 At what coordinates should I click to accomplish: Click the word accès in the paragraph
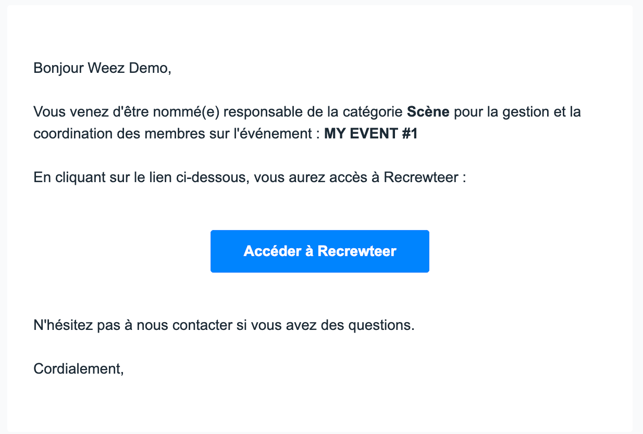click(x=344, y=177)
